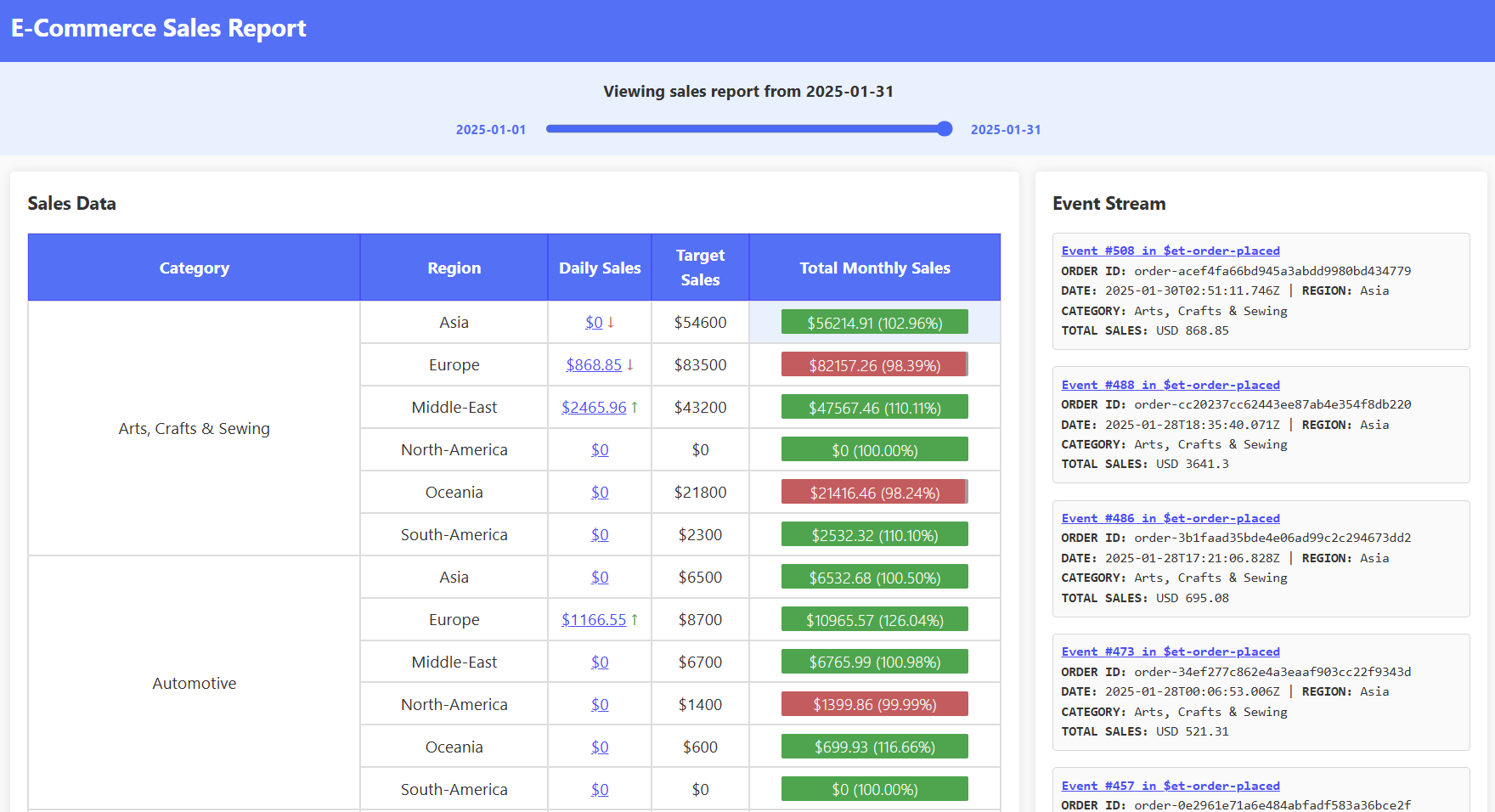Open Event #473 in $et-order-placed

(x=1171, y=651)
